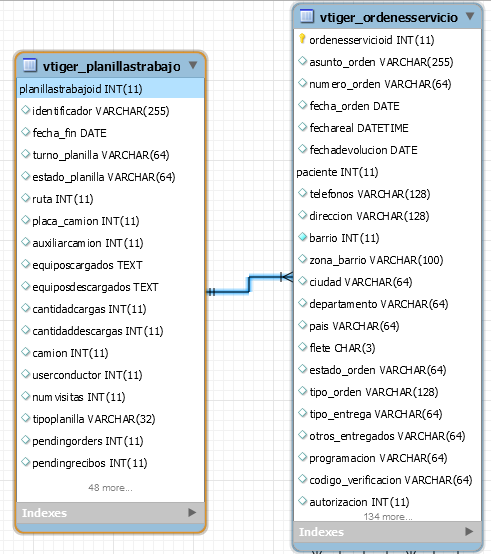The height and width of the screenshot is (555, 491).
Task: Click the primary key icon of ordenesservicioid
Action: point(302,39)
